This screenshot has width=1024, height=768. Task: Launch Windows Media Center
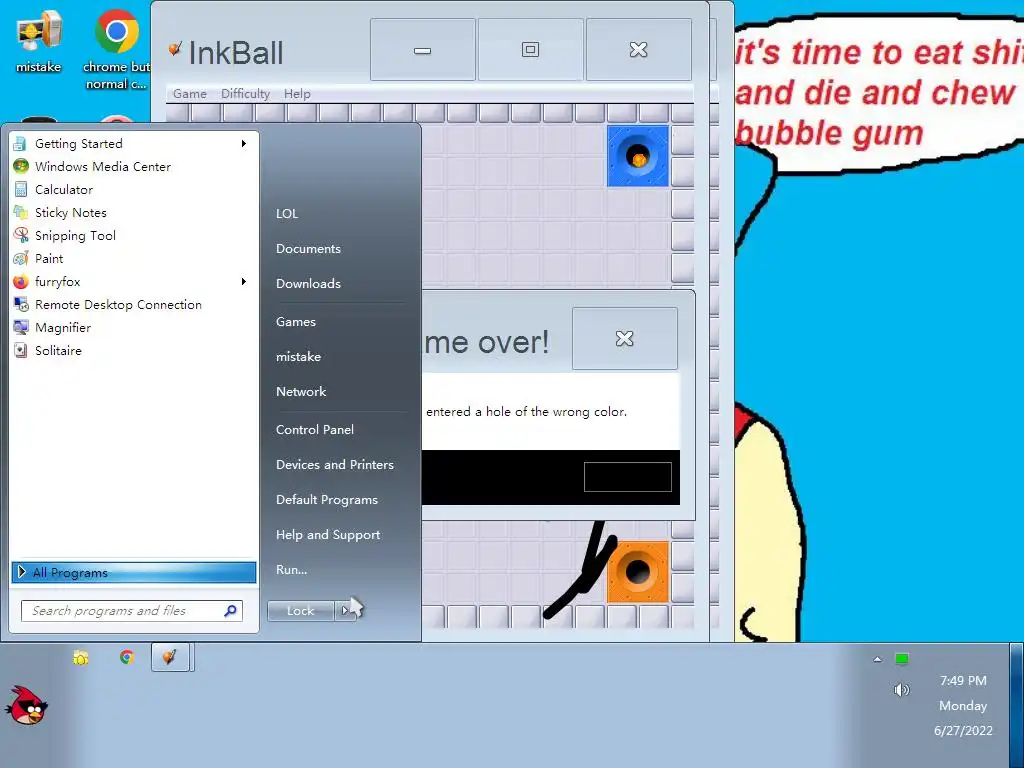point(133,167)
